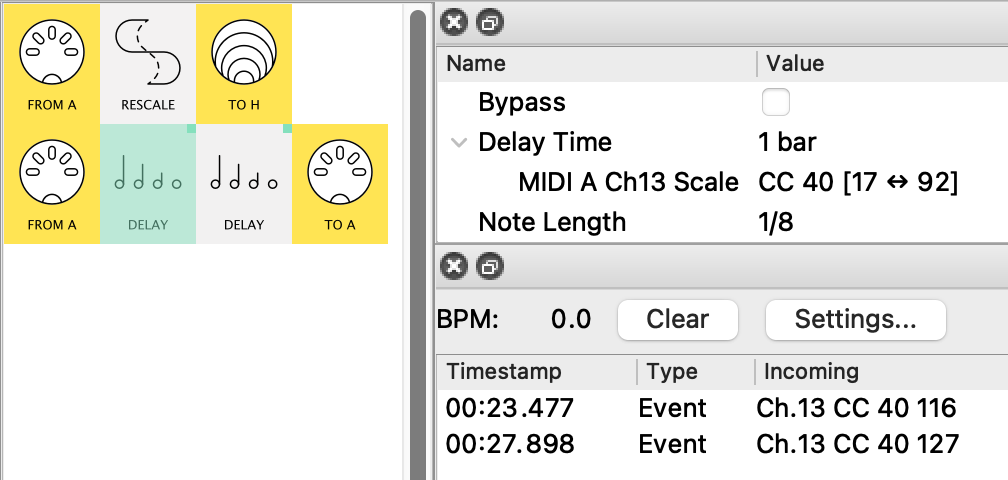Image resolution: width=1008 pixels, height=480 pixels.
Task: Select the grey unhighlighted DELAY module
Action: point(244,183)
